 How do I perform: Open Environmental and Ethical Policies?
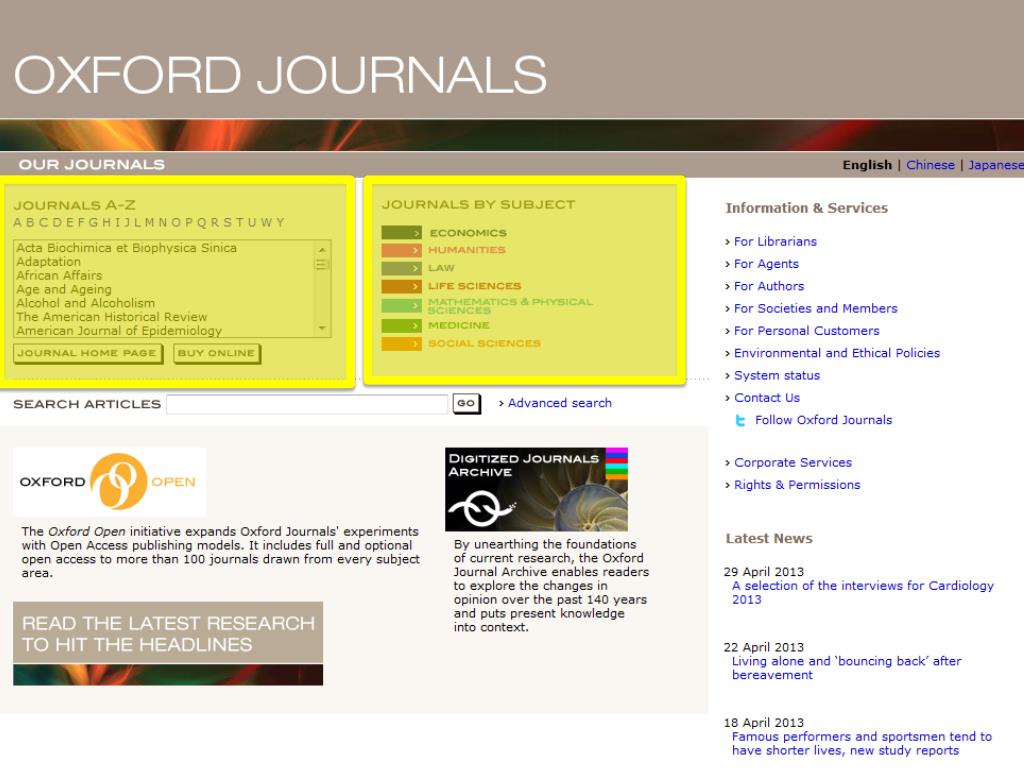point(837,353)
